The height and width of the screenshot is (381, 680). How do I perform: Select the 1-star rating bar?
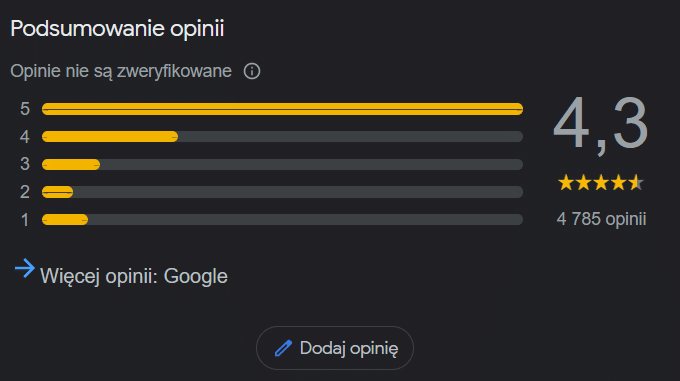pyautogui.click(x=282, y=220)
